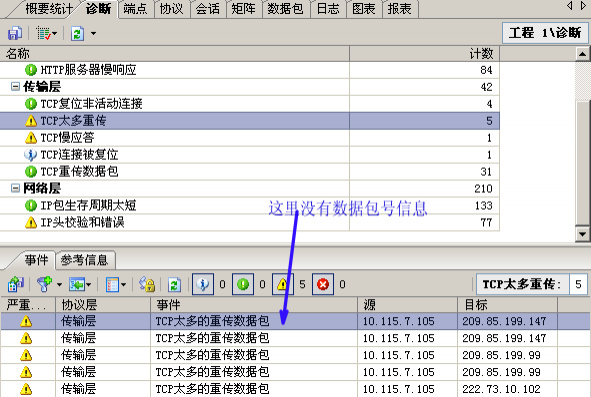Open dropdown arrow beside top refresh icon

(x=93, y=34)
